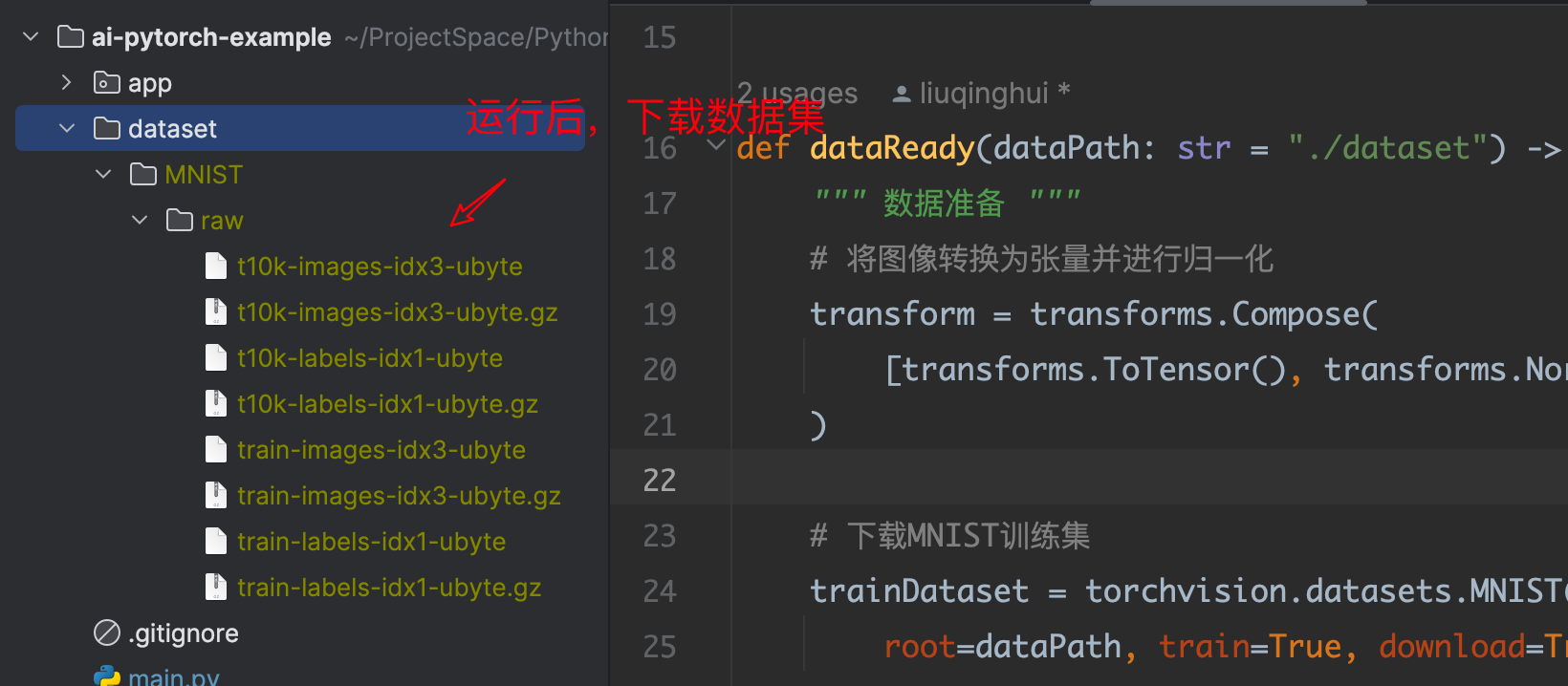Open the 2 usages hint
The width and height of the screenshot is (1568, 686).
[797, 94]
